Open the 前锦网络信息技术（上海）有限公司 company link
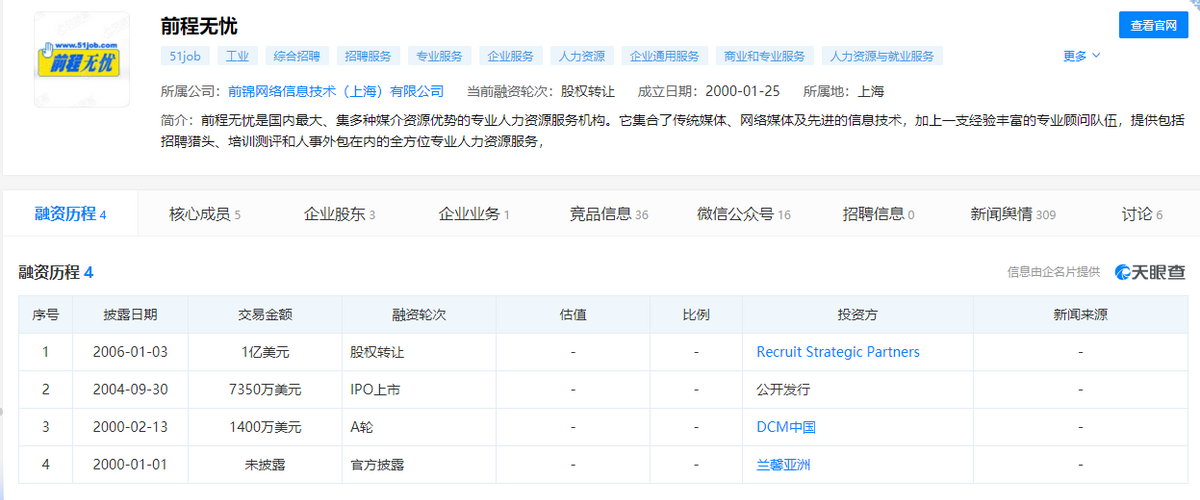The width and height of the screenshot is (1200, 500). click(335, 91)
